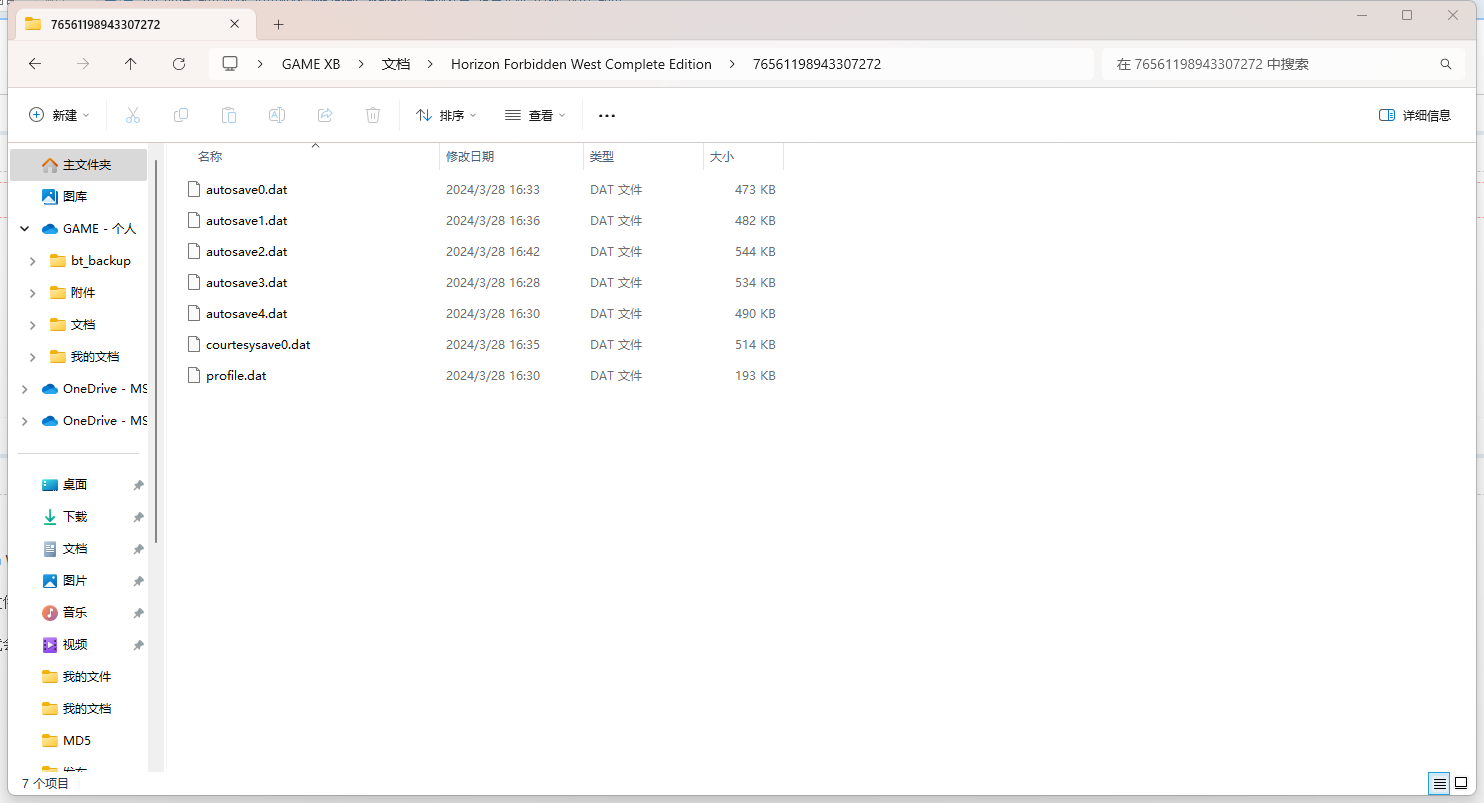The height and width of the screenshot is (803, 1484).
Task: Click the Copy icon in toolbar
Action: (181, 115)
